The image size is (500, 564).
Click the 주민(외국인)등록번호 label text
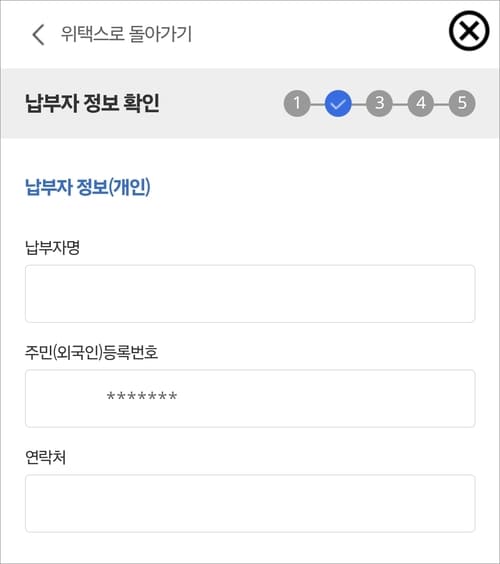(x=91, y=352)
